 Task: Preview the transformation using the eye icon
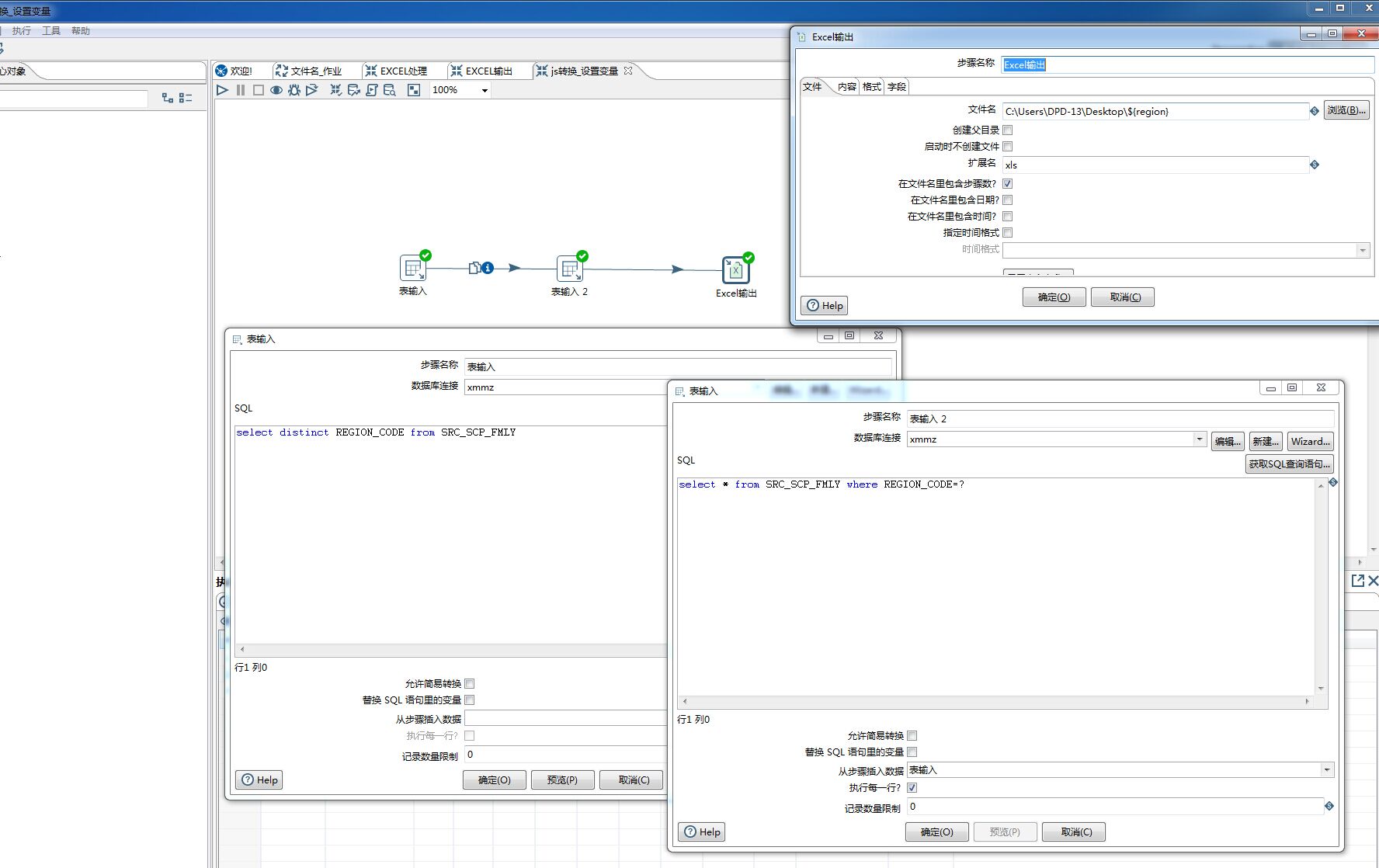click(276, 90)
